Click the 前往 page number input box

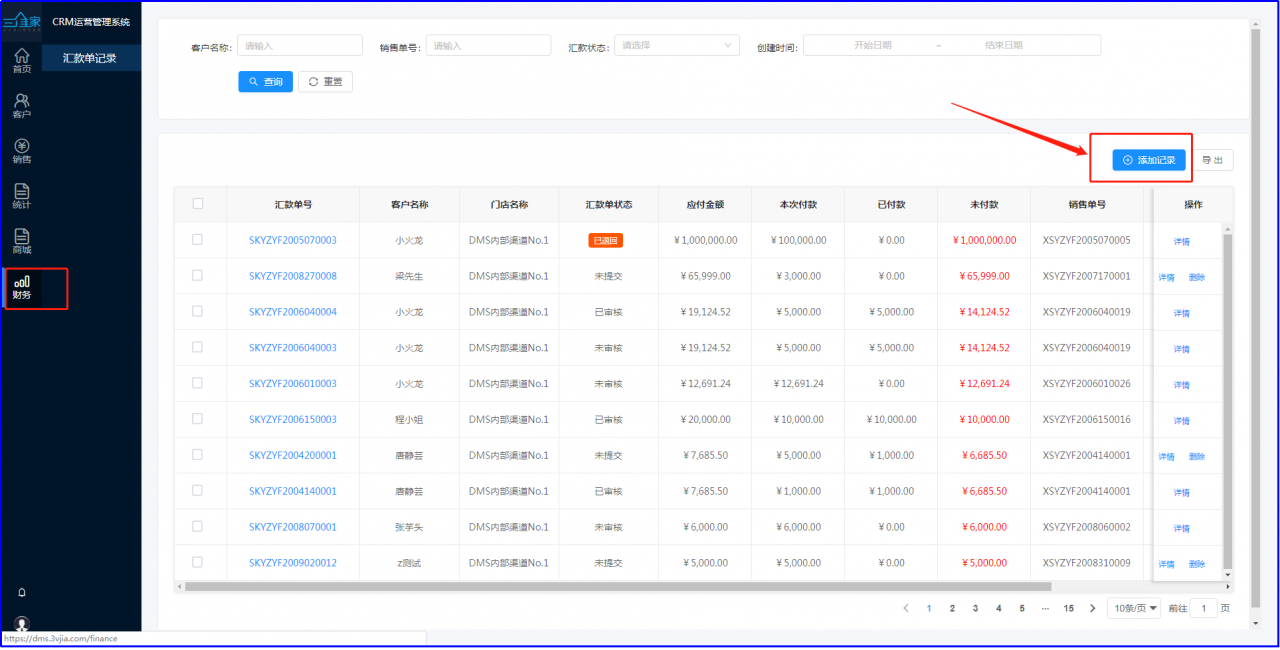pyautogui.click(x=1204, y=608)
